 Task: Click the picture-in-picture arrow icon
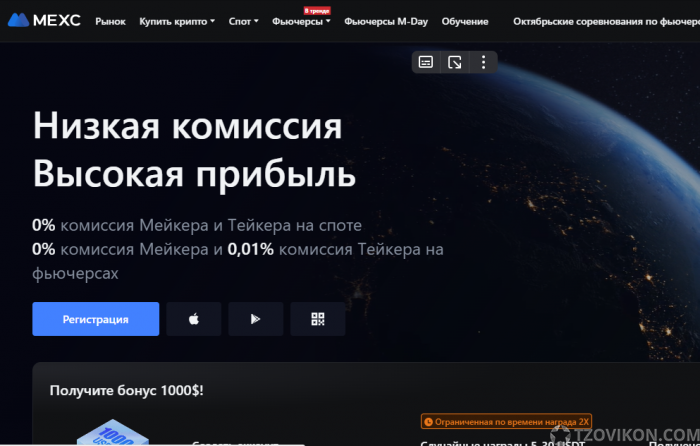(454, 62)
